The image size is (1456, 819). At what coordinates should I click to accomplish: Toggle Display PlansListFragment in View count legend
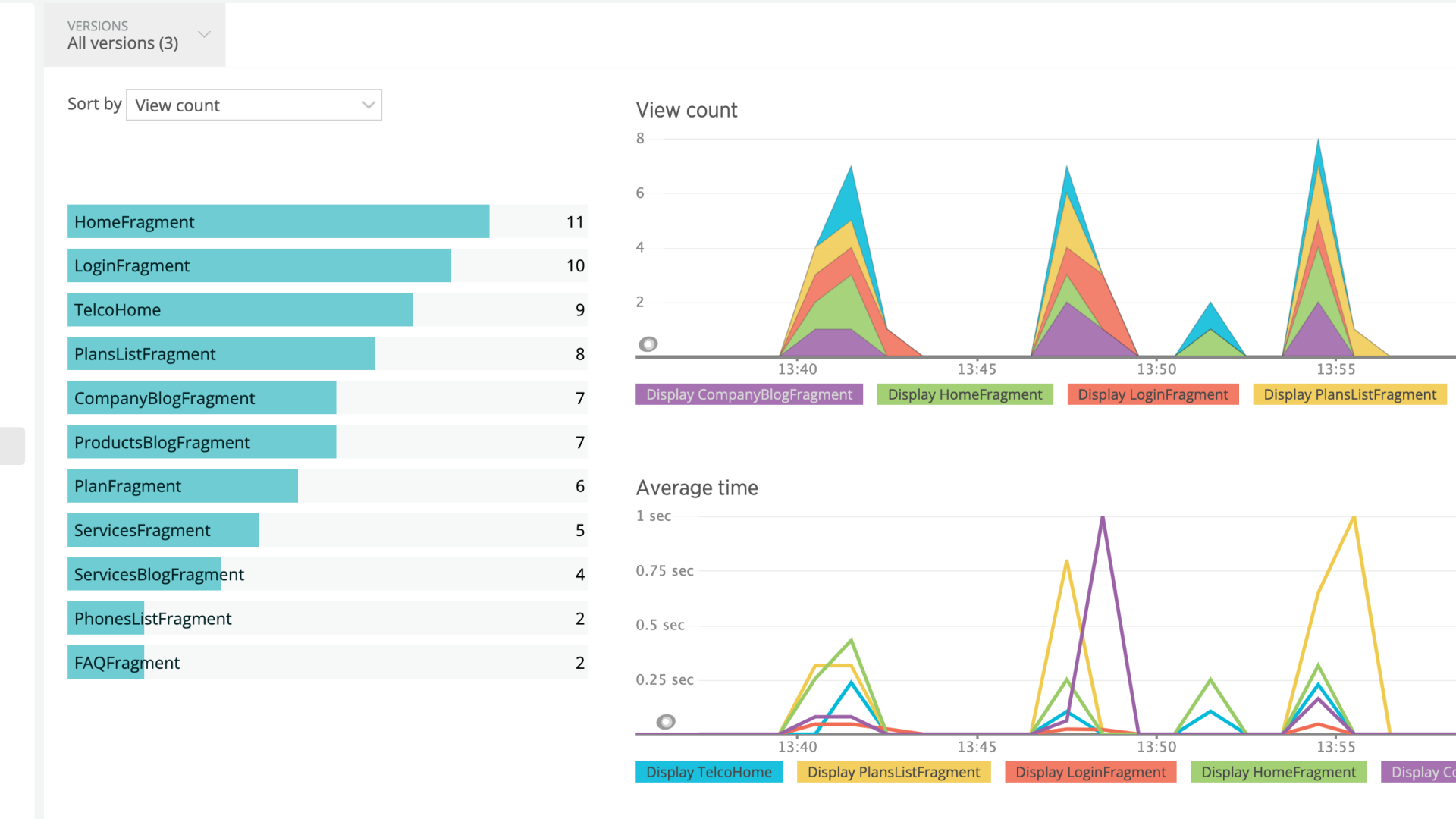click(1350, 394)
